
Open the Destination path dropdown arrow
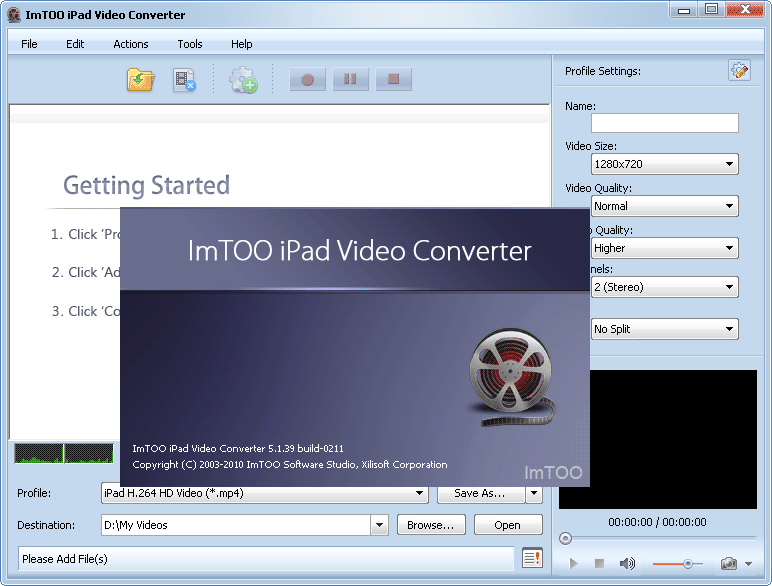pos(379,525)
